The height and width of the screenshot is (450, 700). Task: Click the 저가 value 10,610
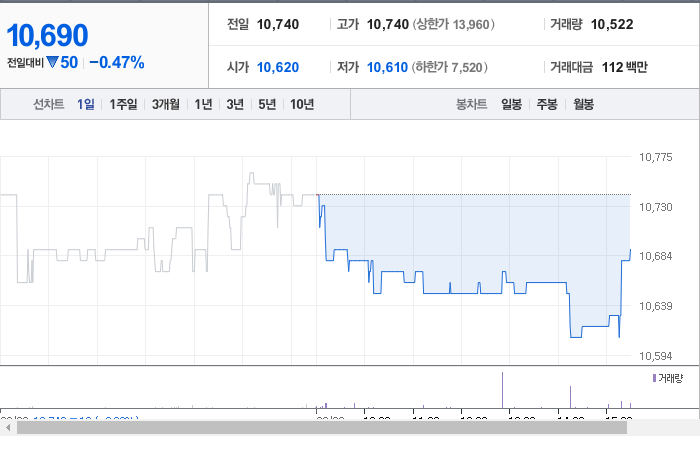pyautogui.click(x=387, y=67)
